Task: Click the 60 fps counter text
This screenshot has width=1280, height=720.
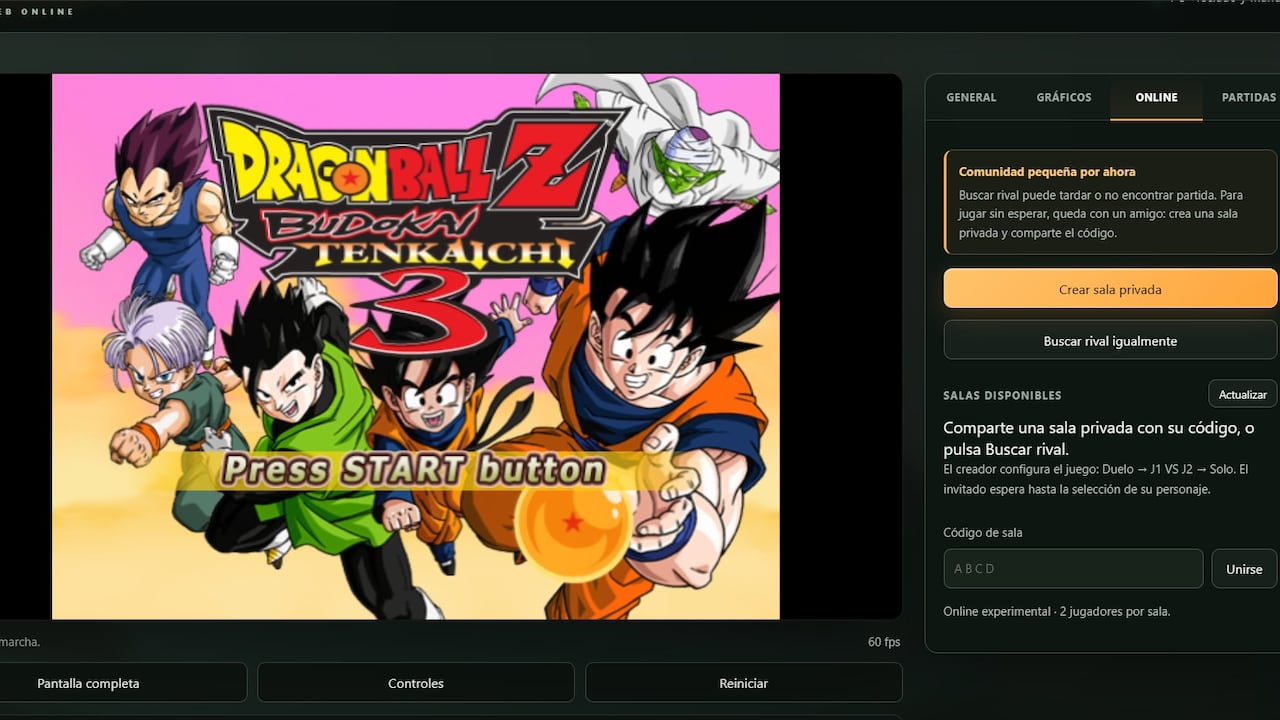Action: 884,642
